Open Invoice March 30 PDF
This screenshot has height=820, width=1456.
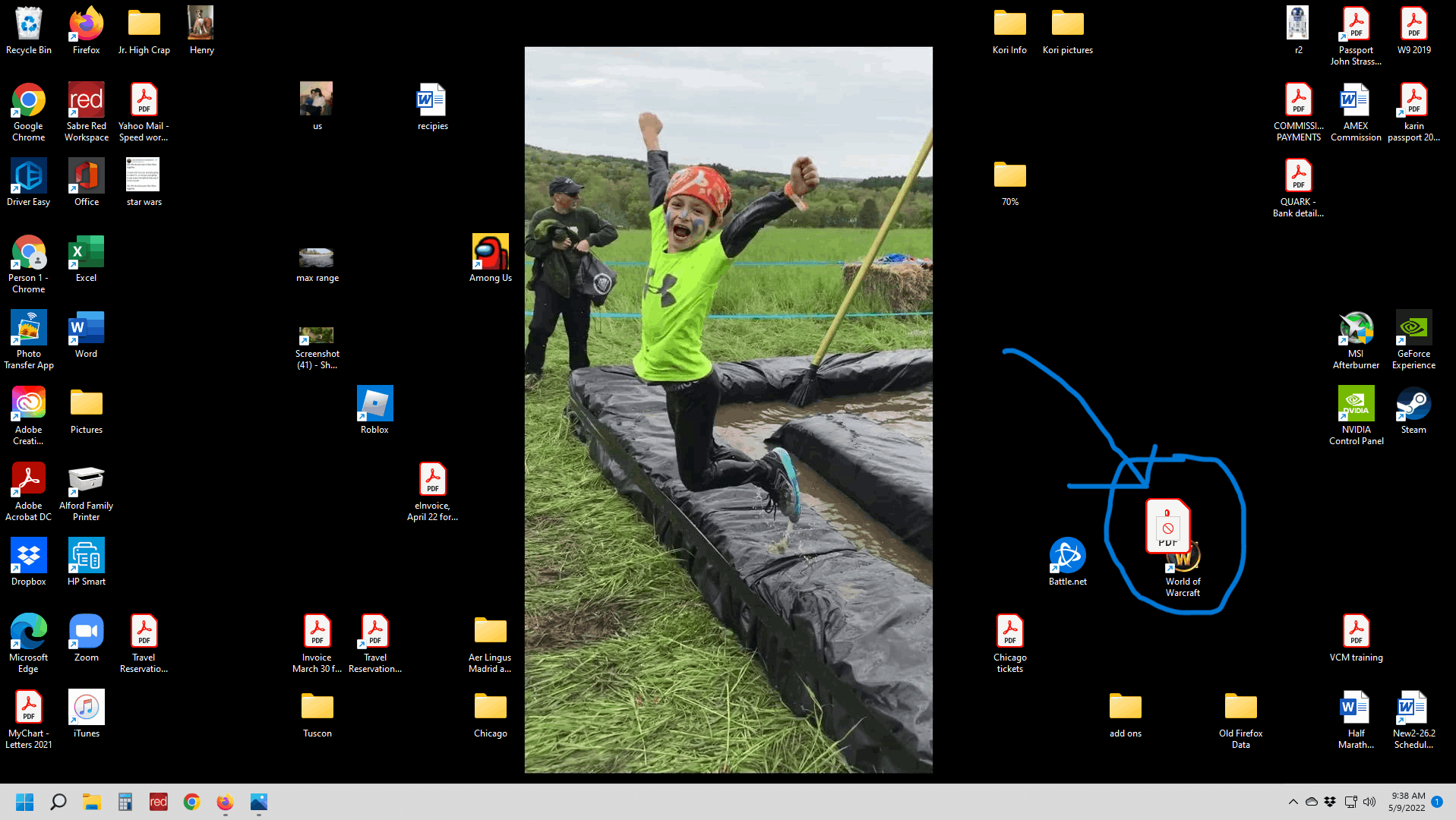(x=317, y=643)
